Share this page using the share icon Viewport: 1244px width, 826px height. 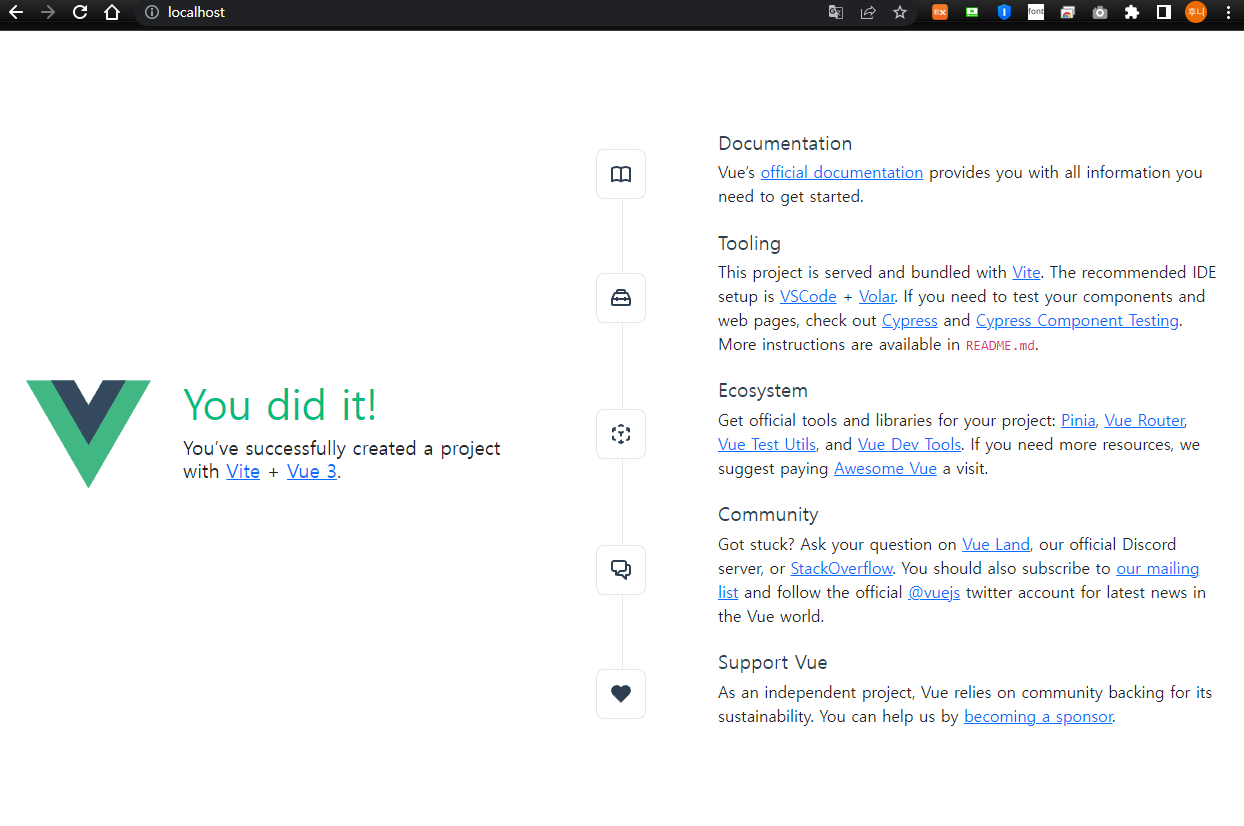868,12
